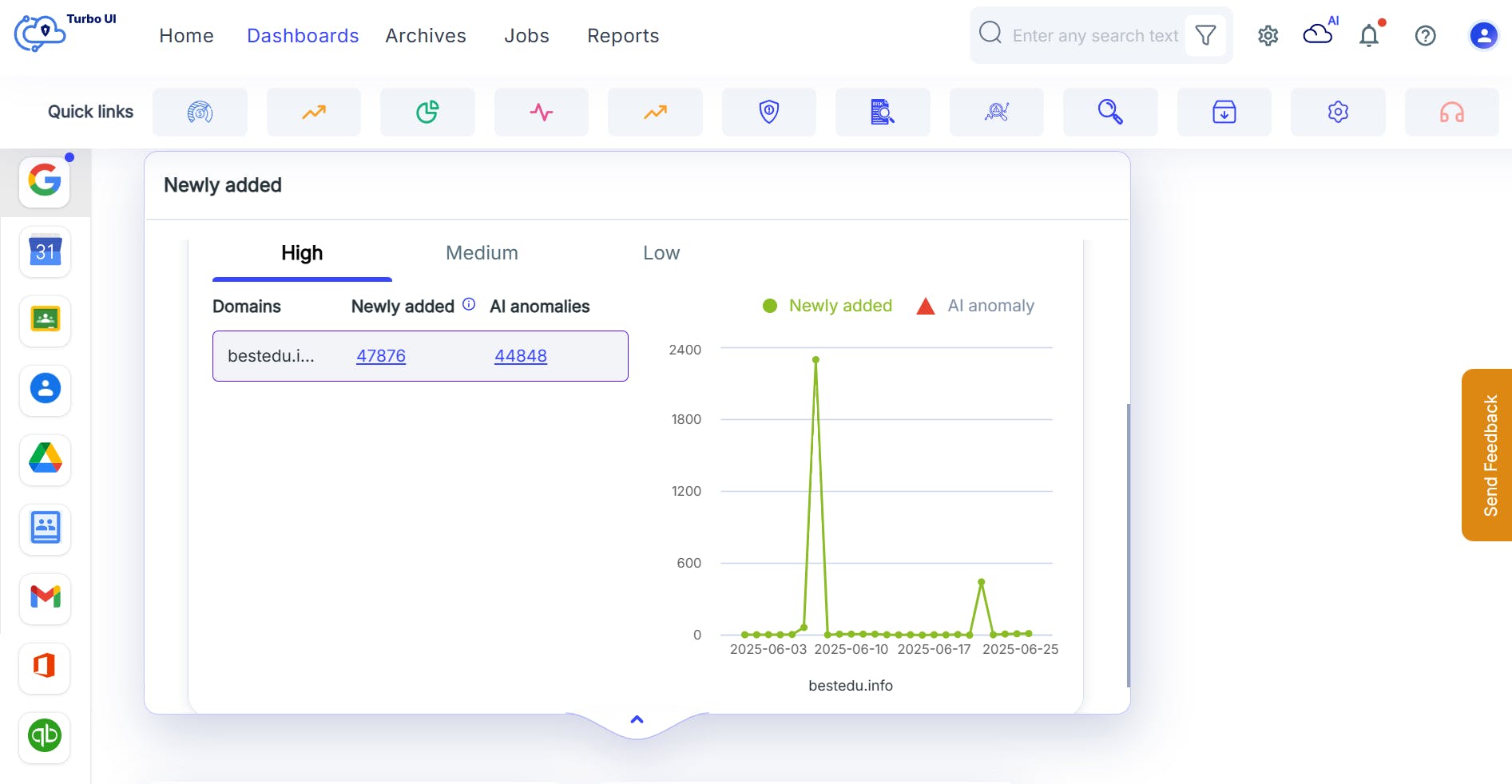Screen dimensions: 1512x784
Task: Click the Turbo UI cloud logo
Action: pyautogui.click(x=40, y=34)
